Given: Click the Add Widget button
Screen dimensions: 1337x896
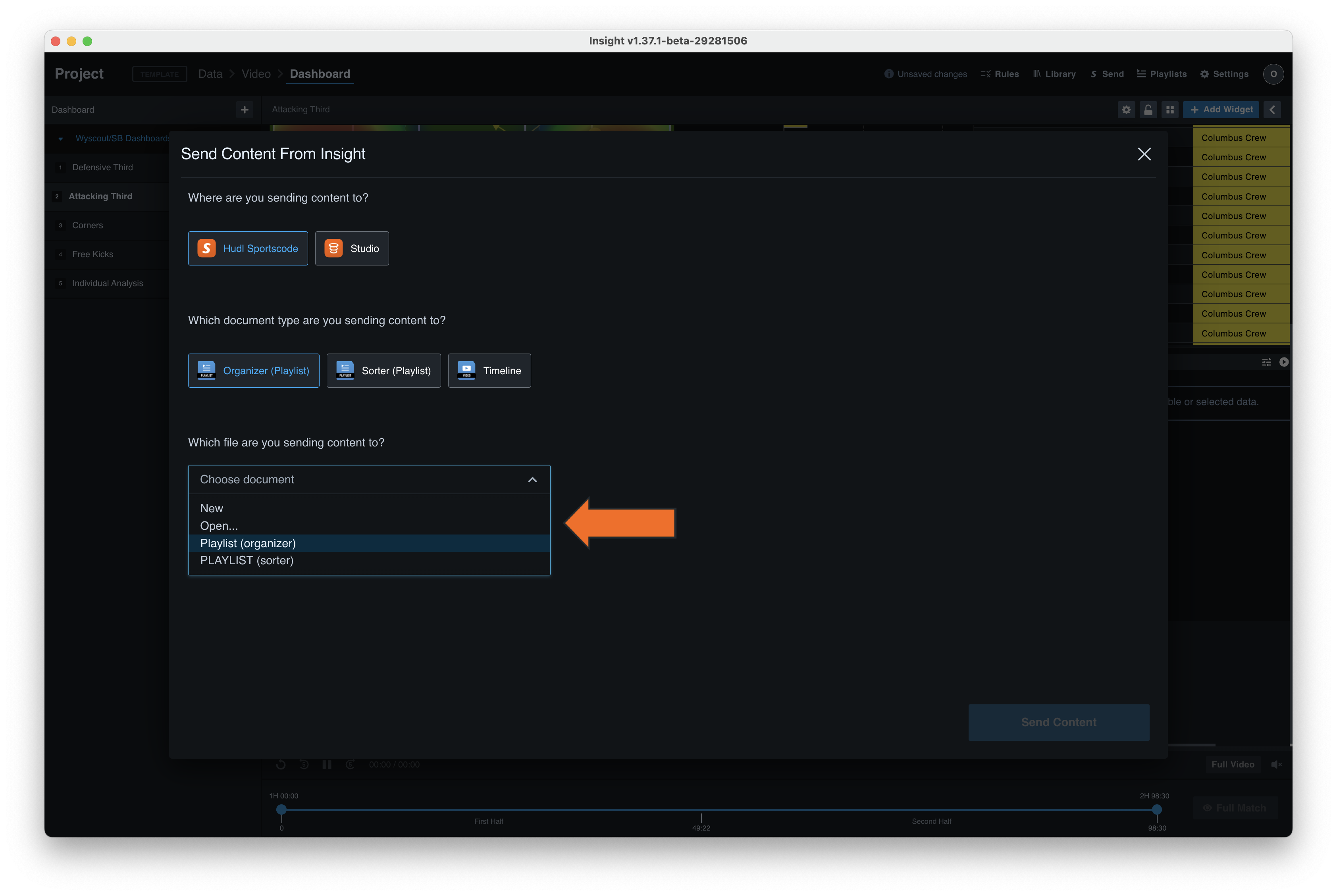Looking at the screenshot, I should [x=1221, y=110].
